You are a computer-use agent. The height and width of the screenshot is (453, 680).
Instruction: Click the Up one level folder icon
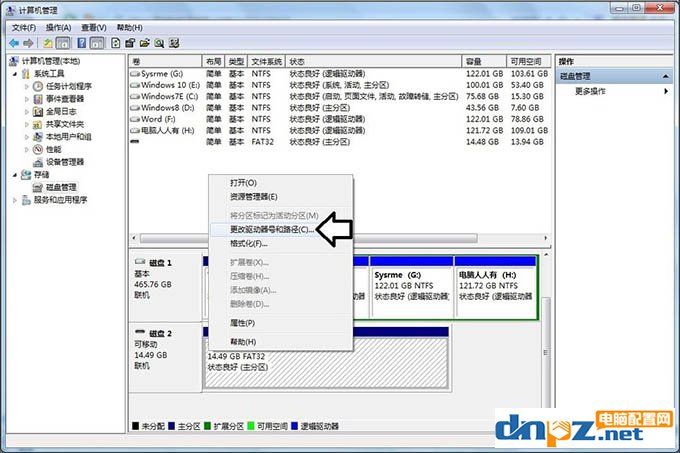pyautogui.click(x=48, y=43)
